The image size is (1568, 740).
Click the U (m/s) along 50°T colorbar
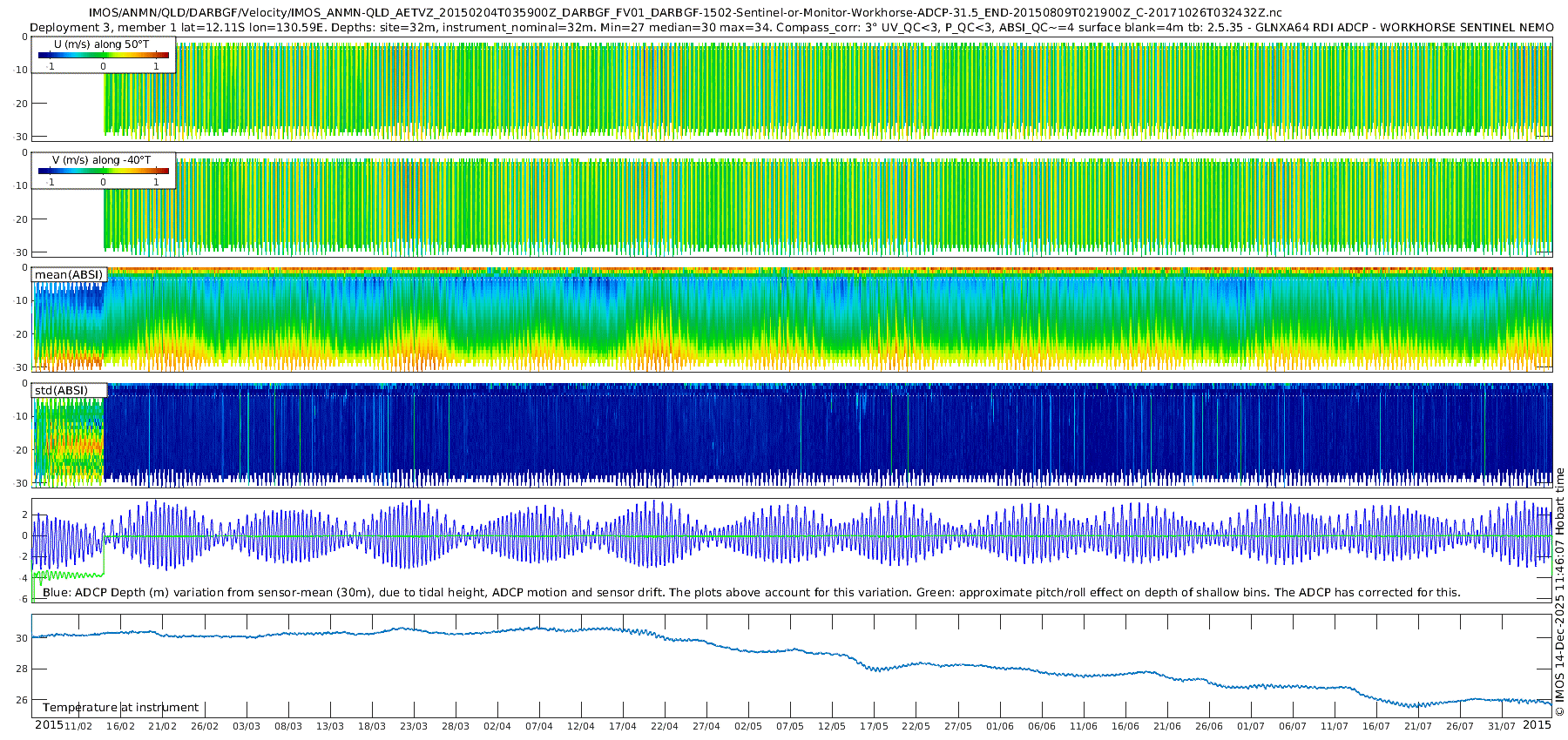pos(104,56)
